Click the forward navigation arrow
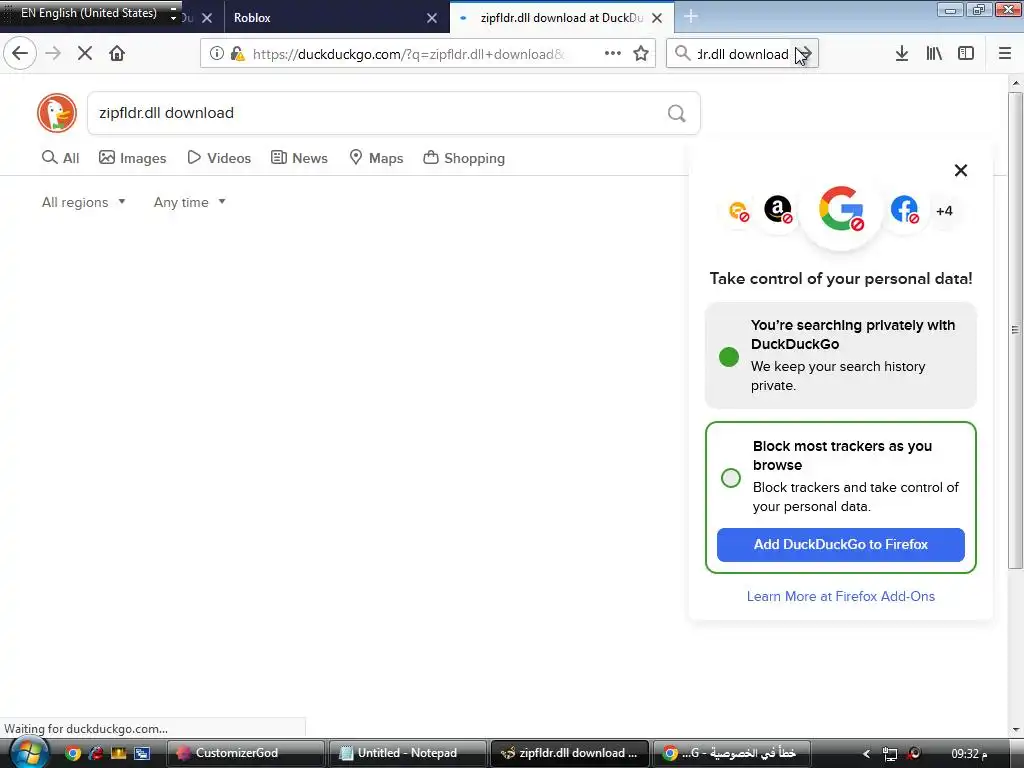The width and height of the screenshot is (1024, 768). pyautogui.click(x=54, y=54)
